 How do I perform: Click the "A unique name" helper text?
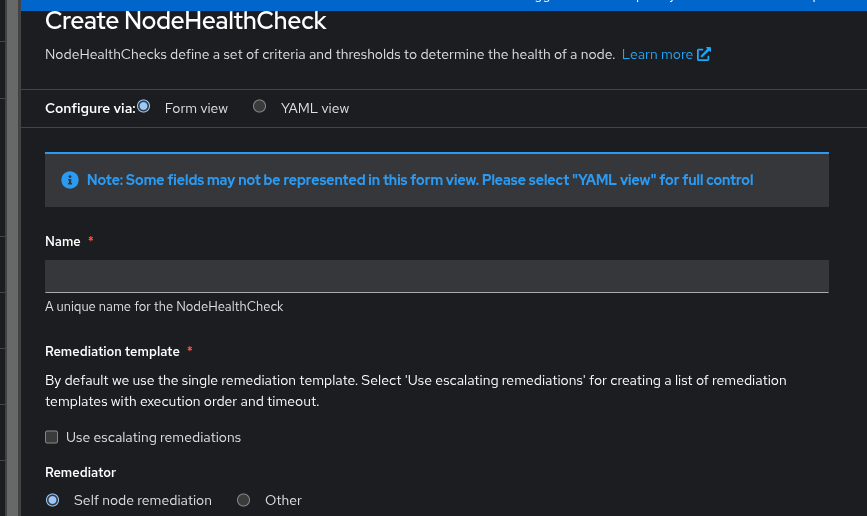tap(164, 307)
